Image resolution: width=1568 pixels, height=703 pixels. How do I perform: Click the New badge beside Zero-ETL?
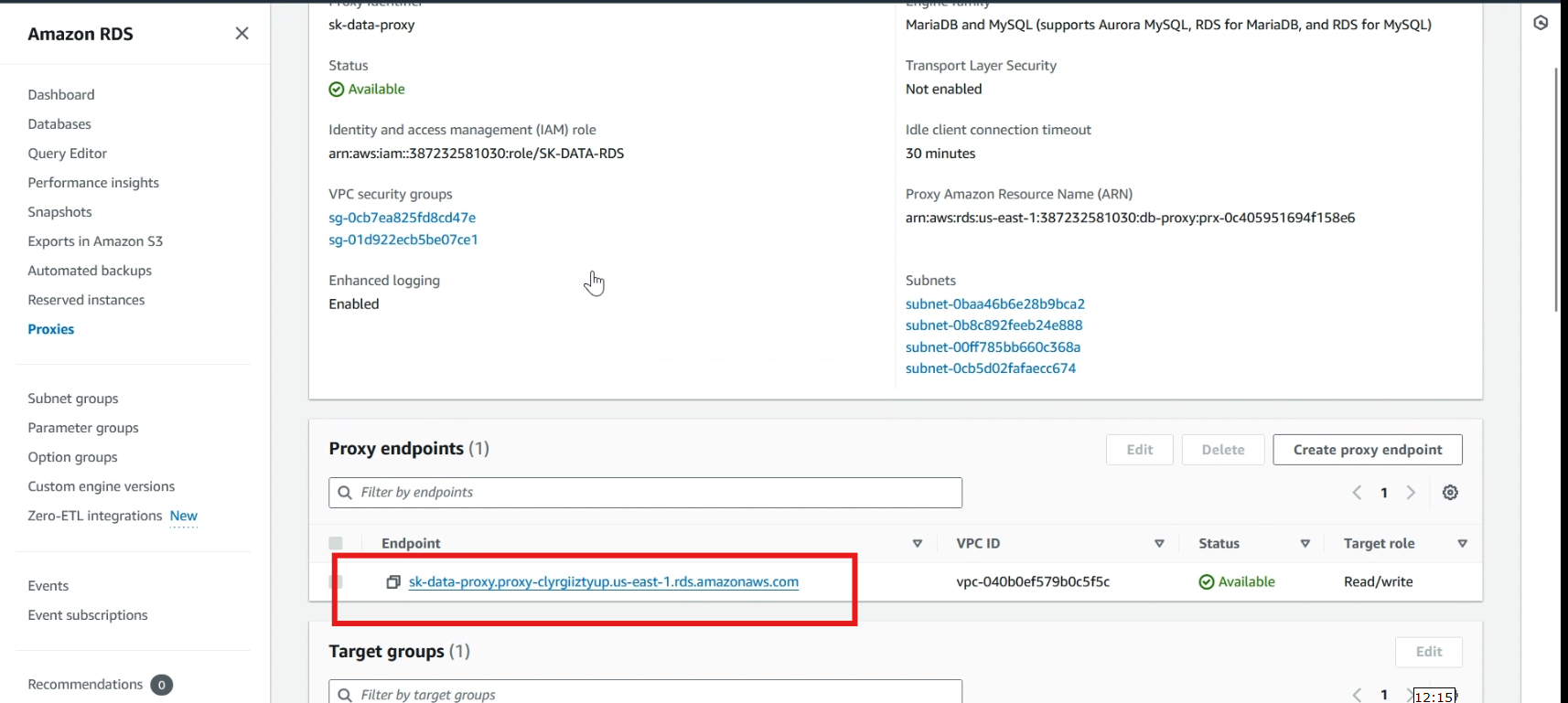coord(184,517)
